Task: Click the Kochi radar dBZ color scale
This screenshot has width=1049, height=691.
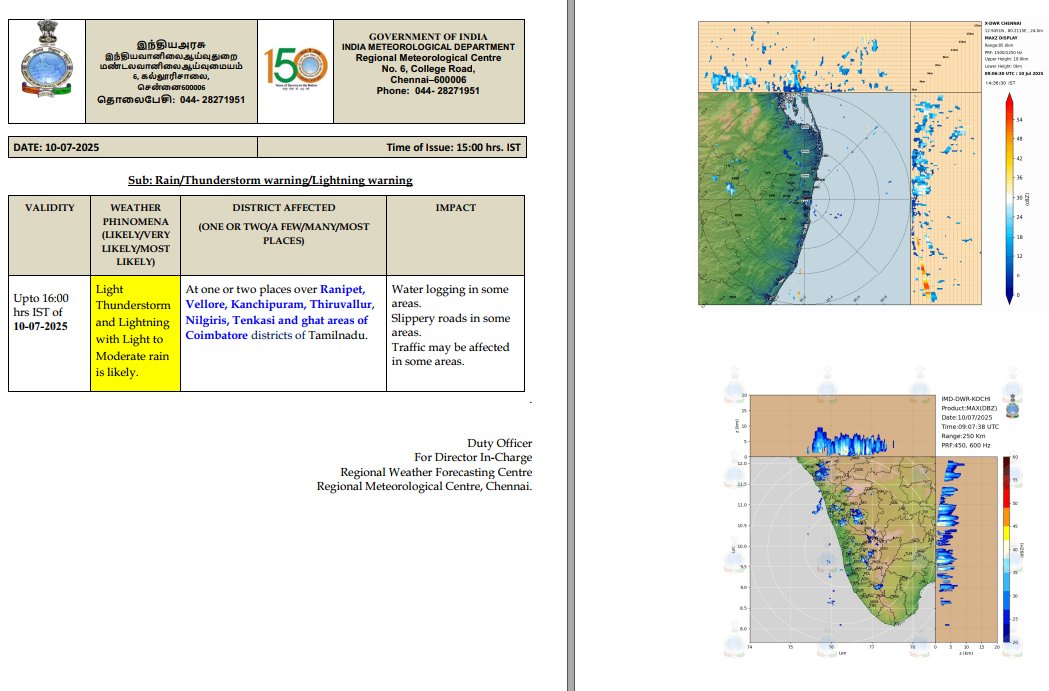Action: (x=1006, y=549)
